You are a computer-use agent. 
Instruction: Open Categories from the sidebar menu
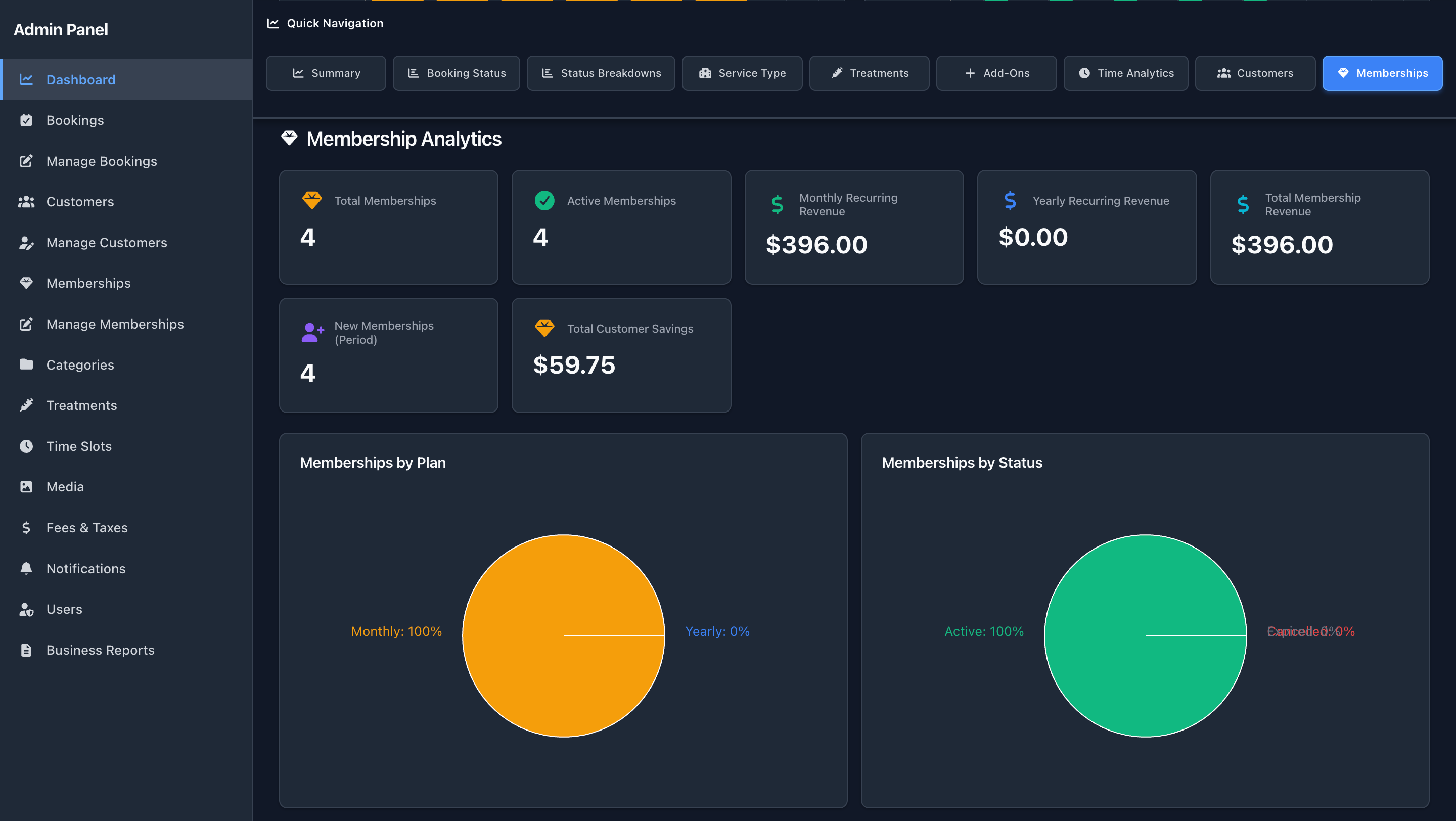80,364
